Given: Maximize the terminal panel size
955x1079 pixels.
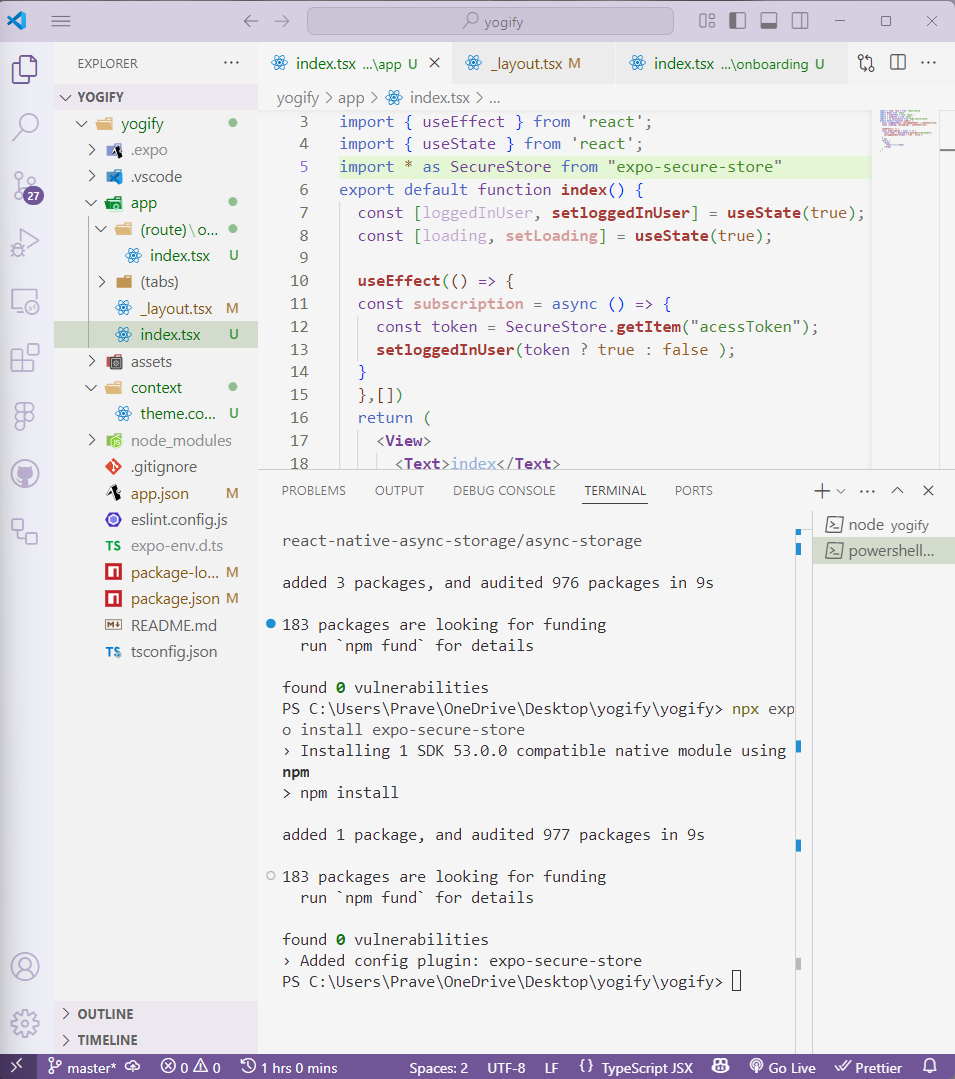Looking at the screenshot, I should click(897, 491).
